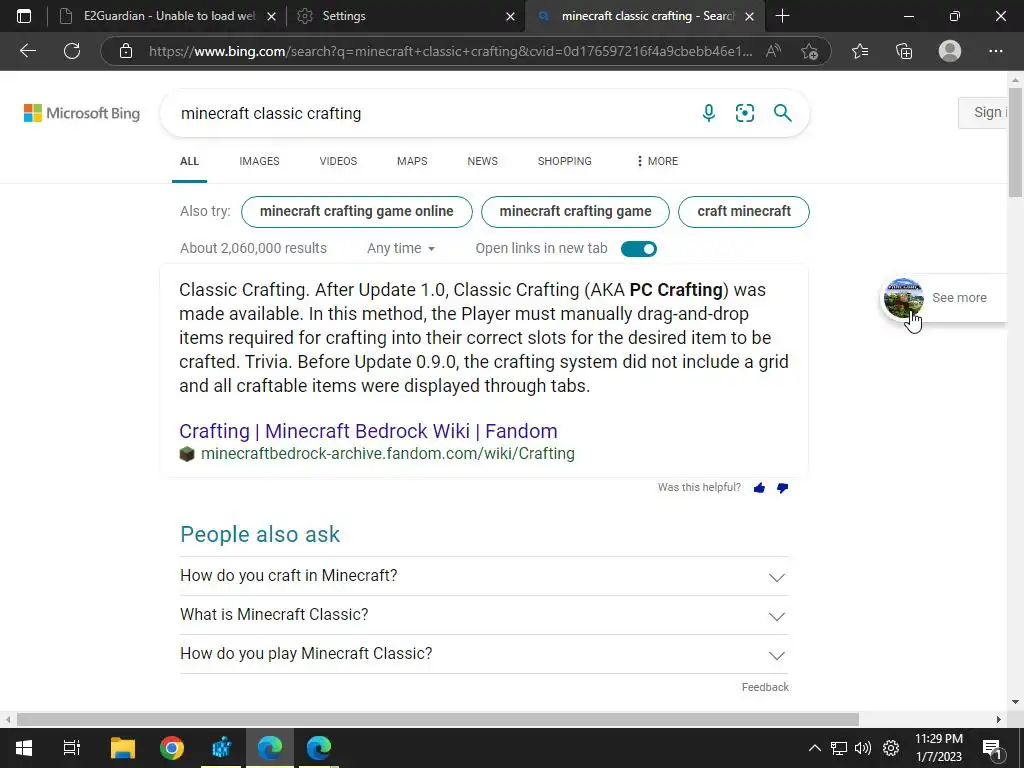Open Crafting Minecraft Bedrock Wiki link
The height and width of the screenshot is (768, 1024).
(368, 431)
